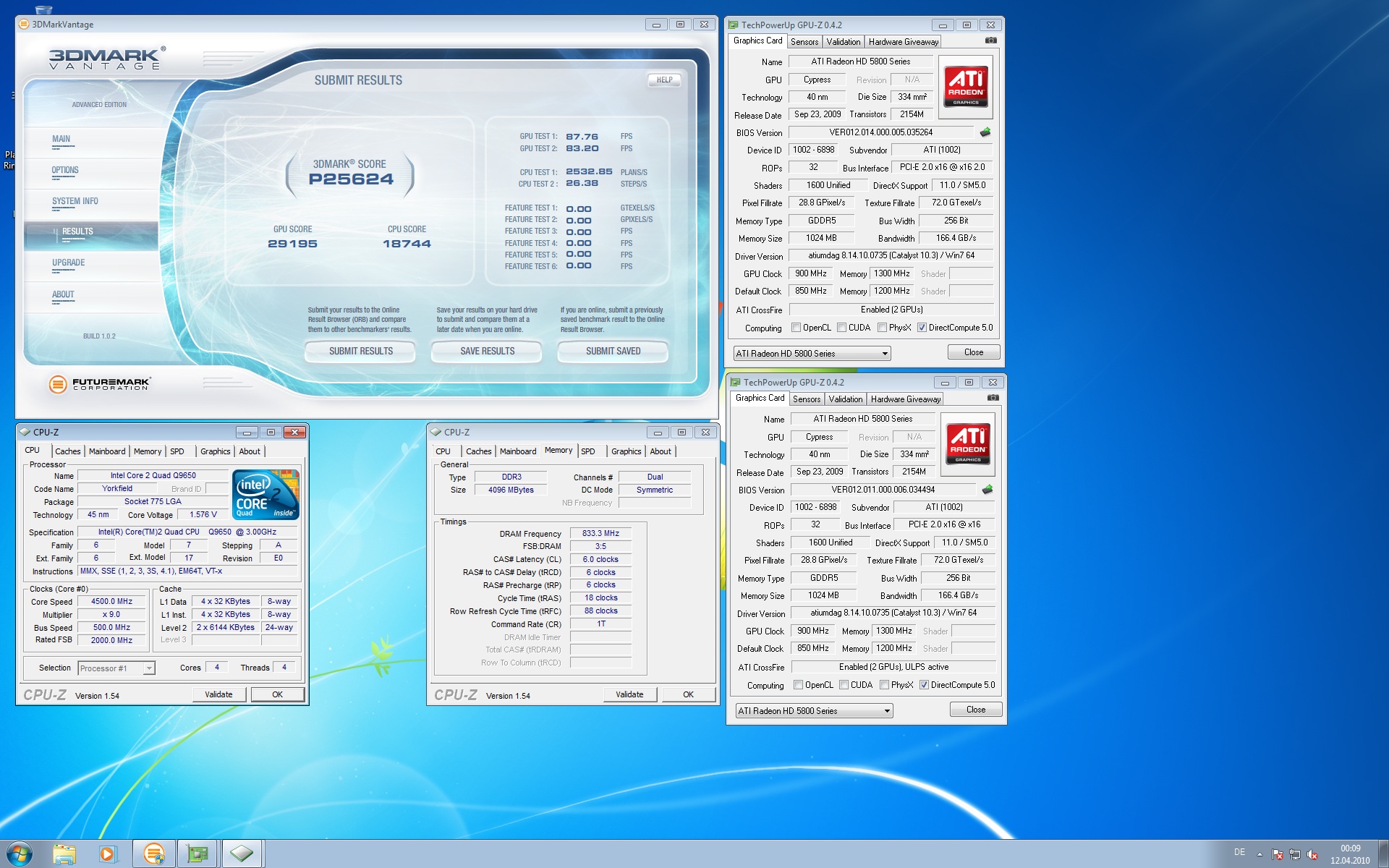Switch to GPU-Z taskbar button
The width and height of the screenshot is (1389, 868).
tap(197, 854)
